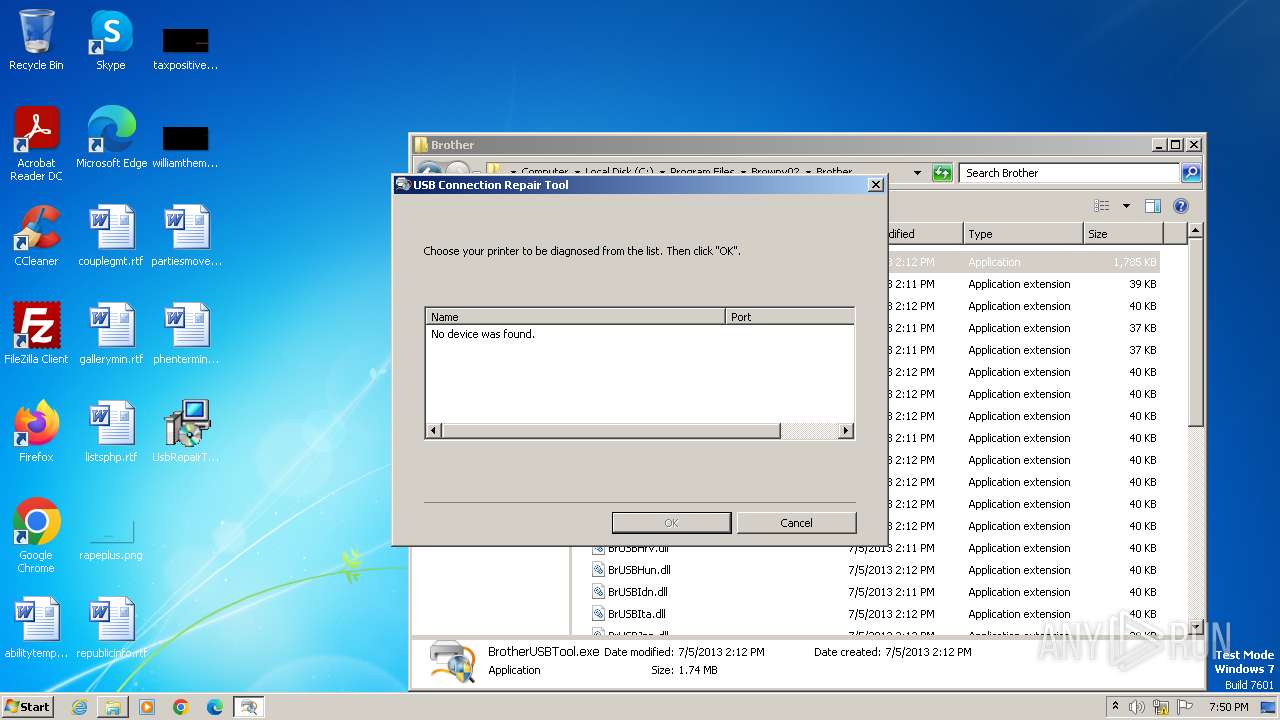Click the Name column header in printer list
This screenshot has height=720, width=1280.
tap(575, 316)
